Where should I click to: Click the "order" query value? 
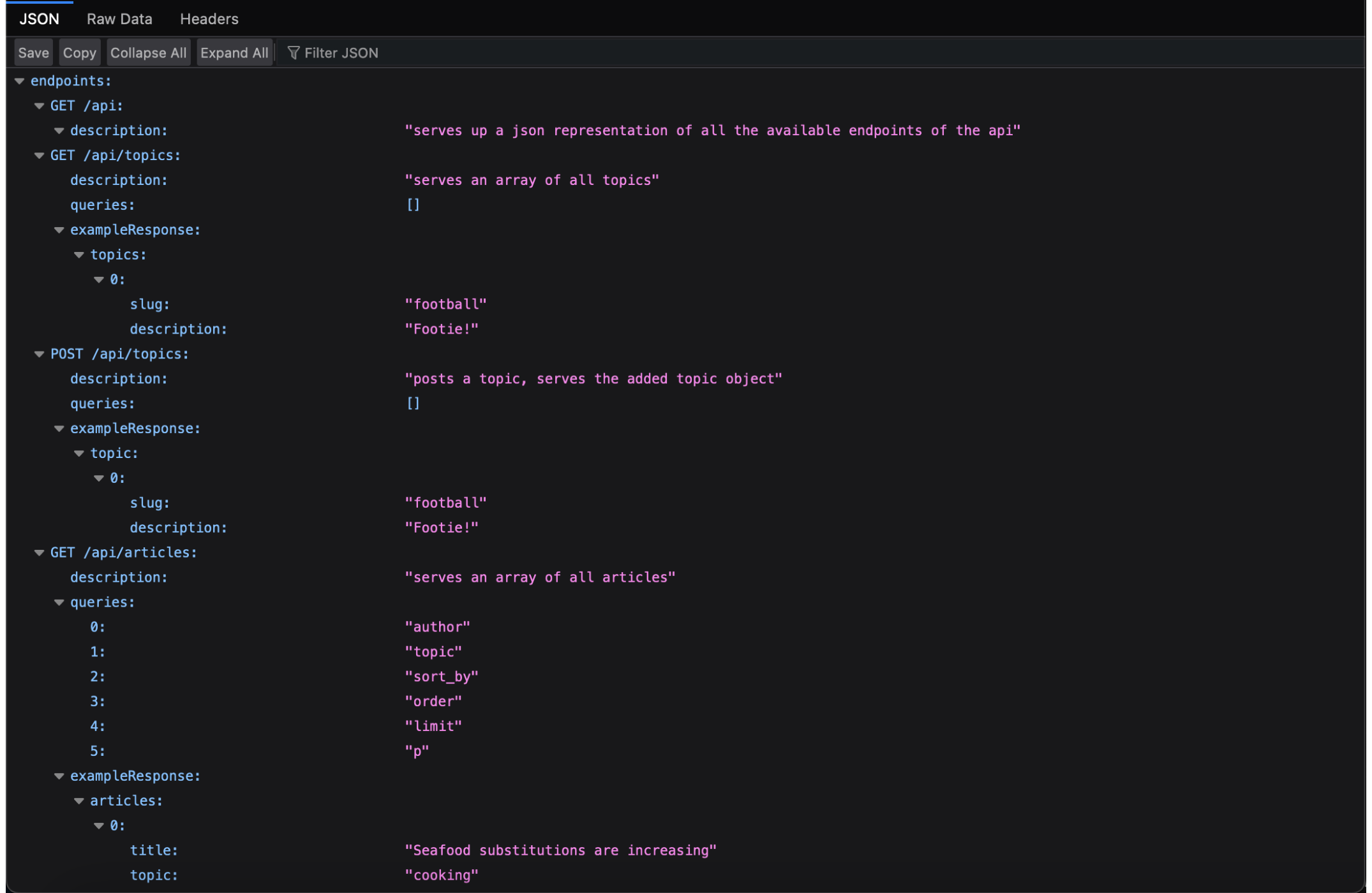click(433, 702)
